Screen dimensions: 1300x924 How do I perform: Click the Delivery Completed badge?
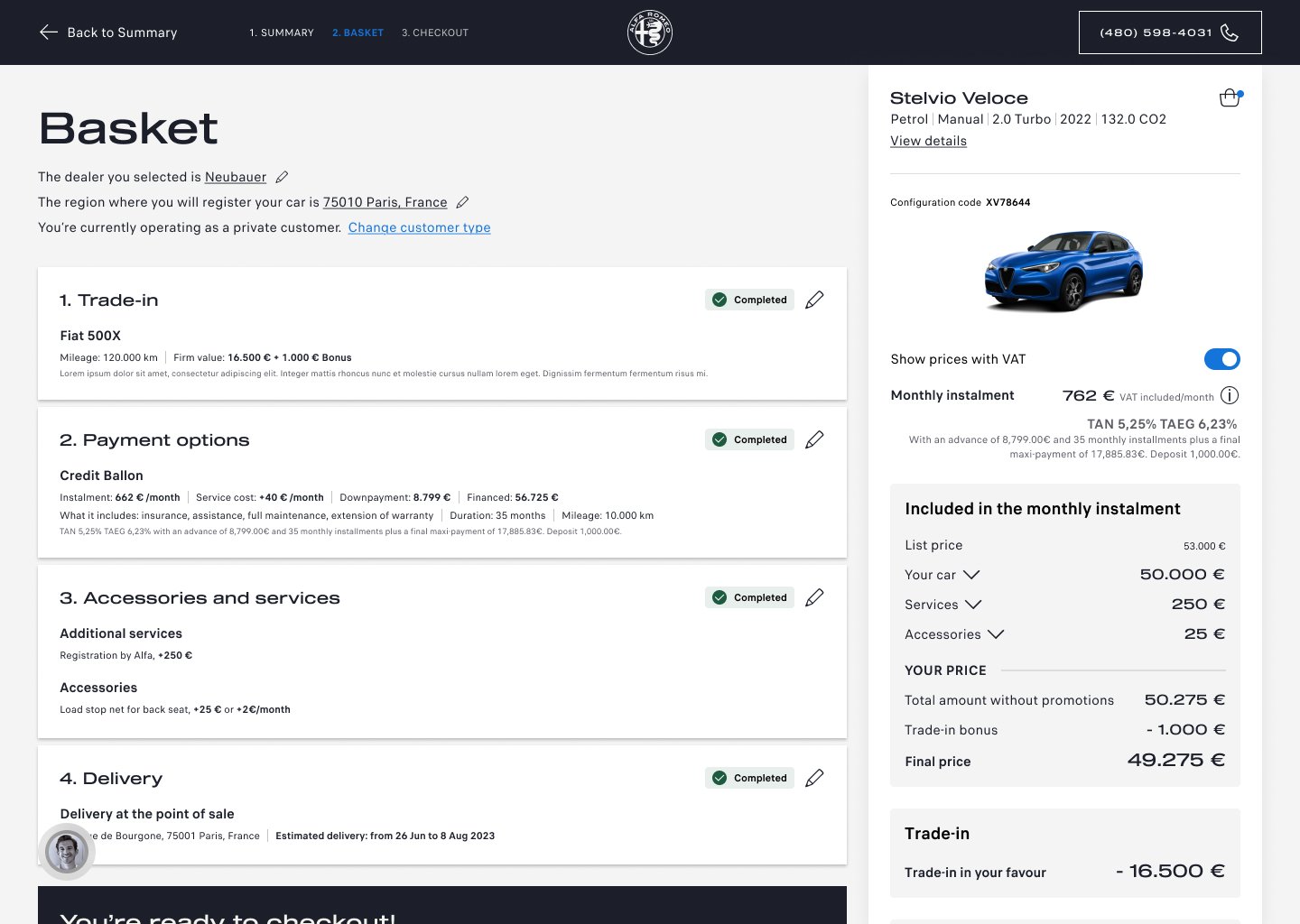coord(749,778)
